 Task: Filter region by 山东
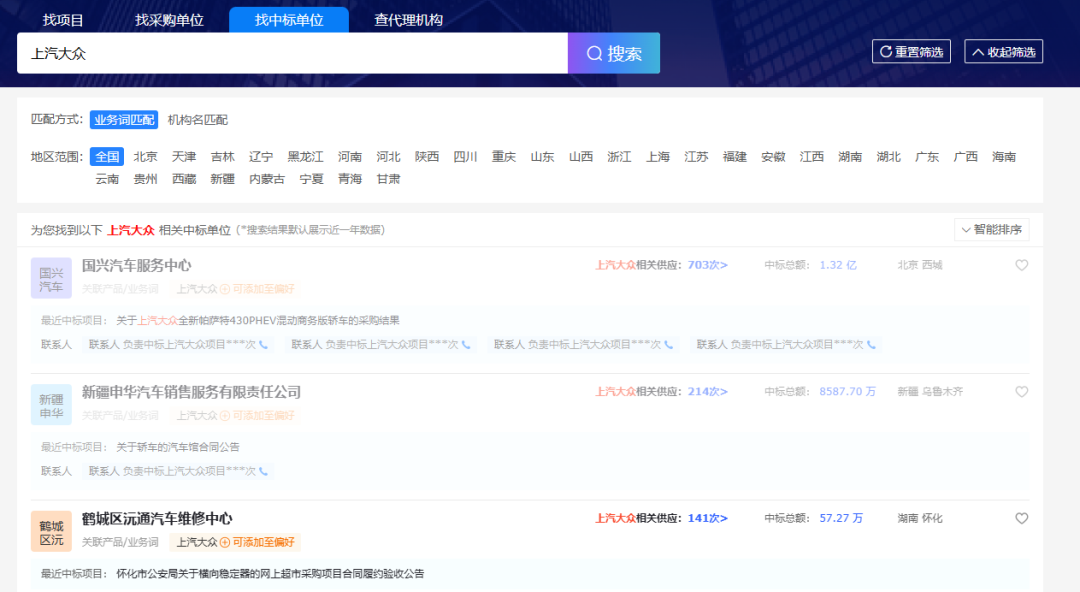(x=542, y=156)
